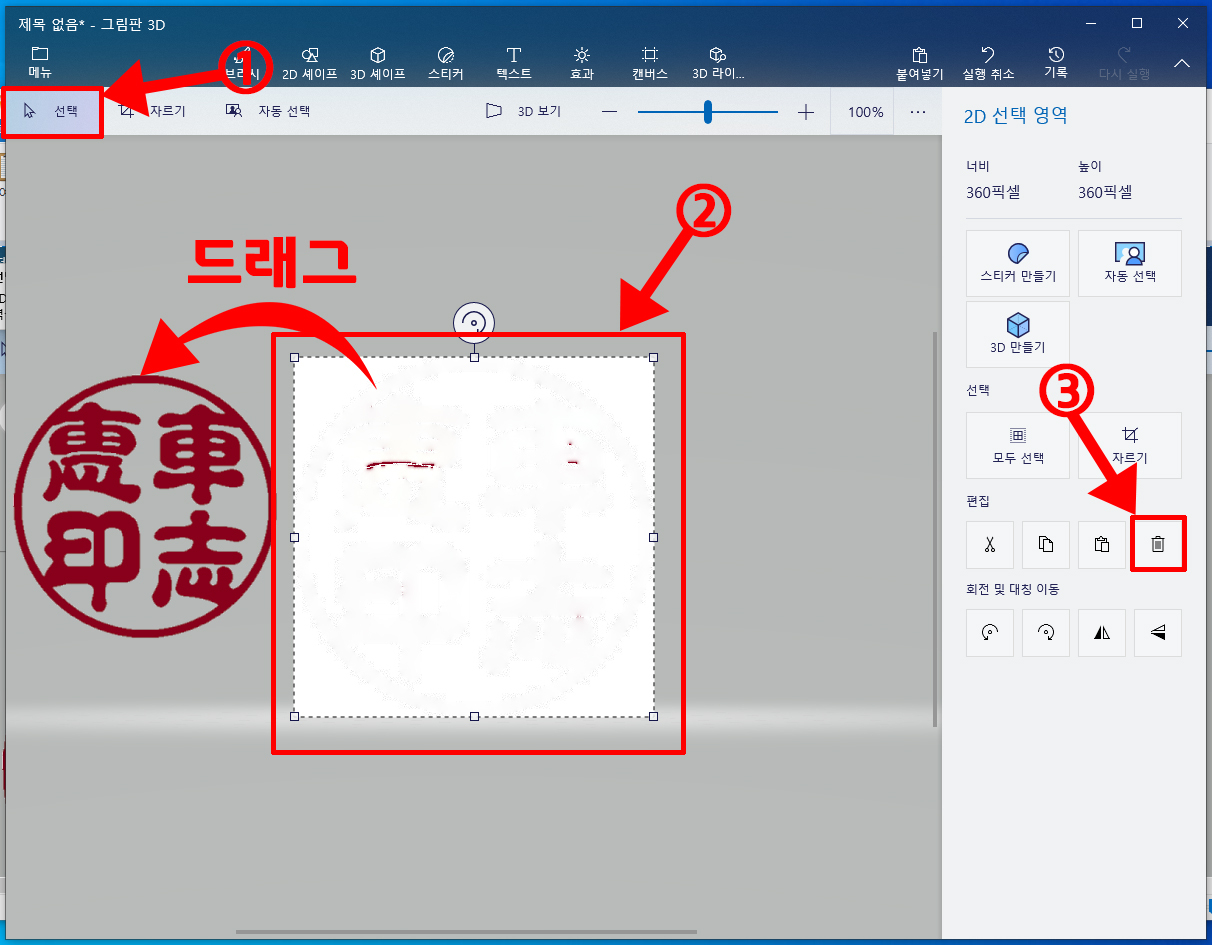Viewport: 1212px width, 945px height.
Task: Toggle 3D 보기 view
Action: pyautogui.click(x=523, y=112)
